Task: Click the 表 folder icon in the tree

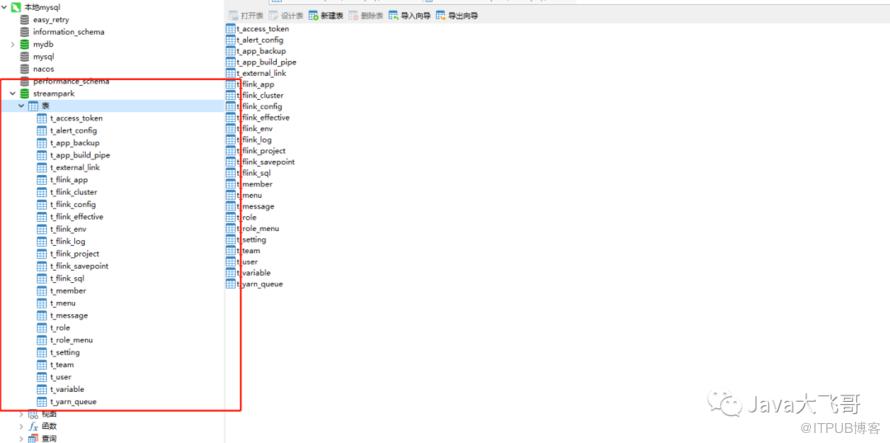Action: click(33, 106)
